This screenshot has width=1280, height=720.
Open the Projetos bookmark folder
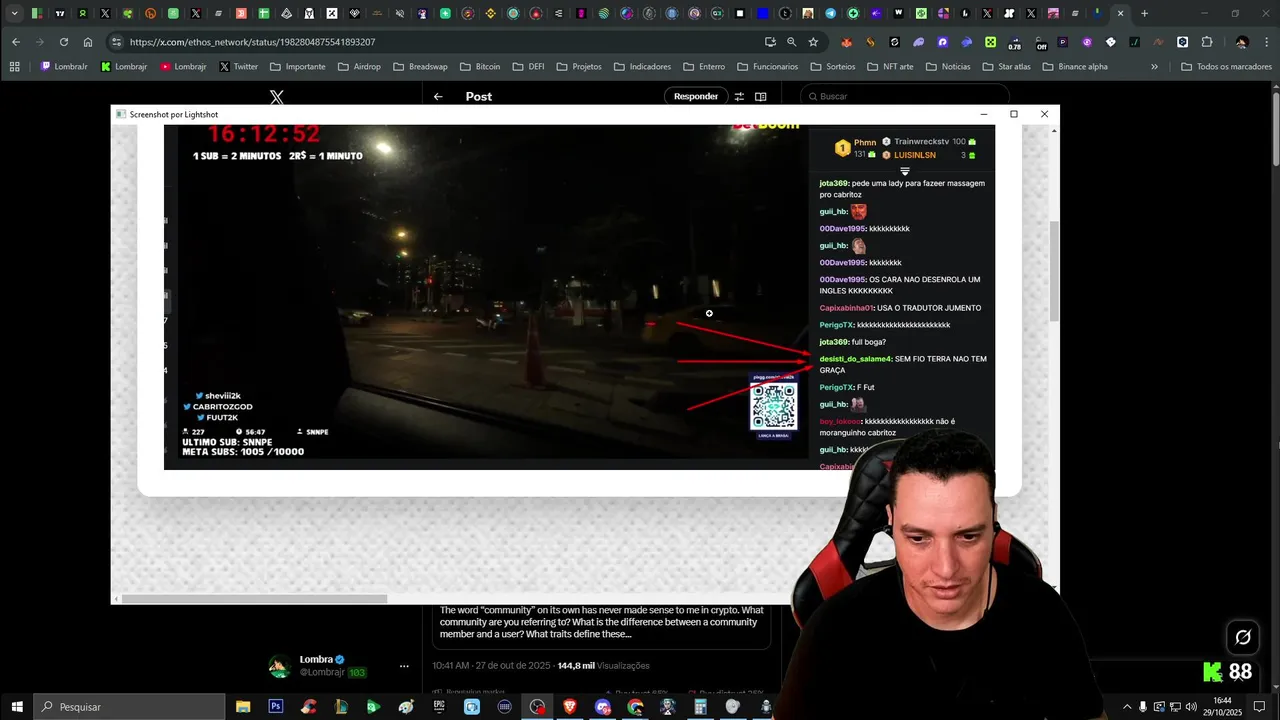(x=579, y=67)
